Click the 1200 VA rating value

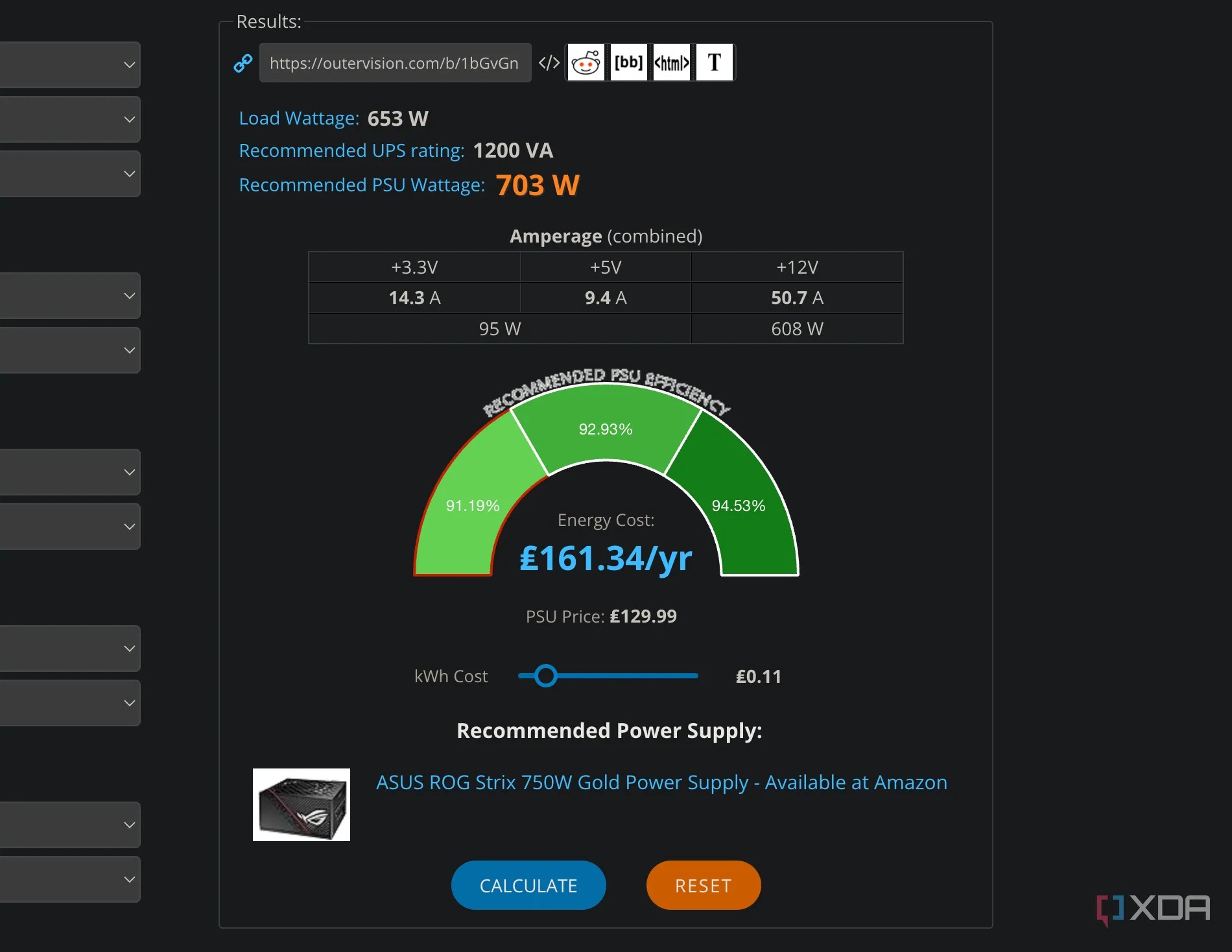513,150
